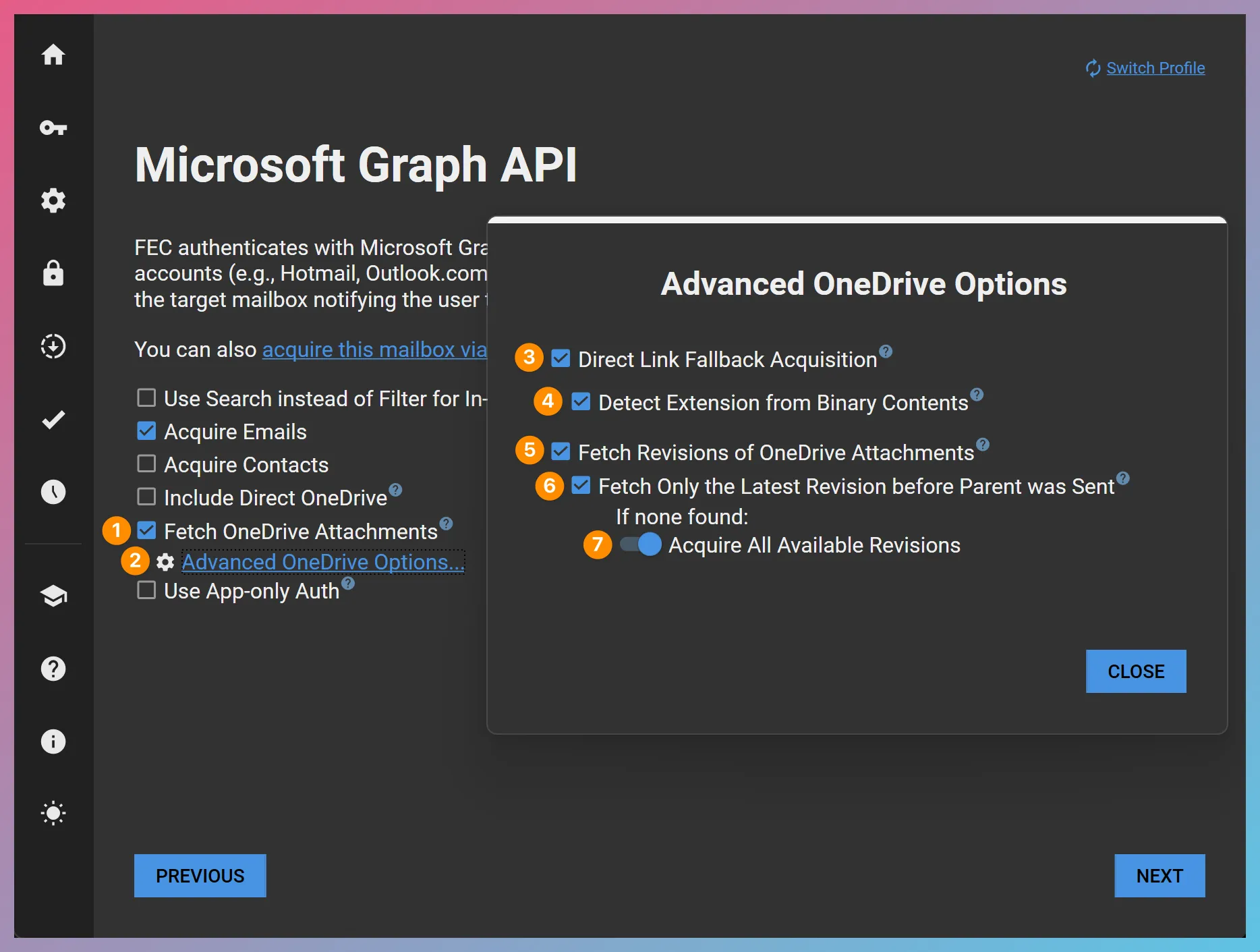Show help for Include Direct OneDrive

(396, 489)
